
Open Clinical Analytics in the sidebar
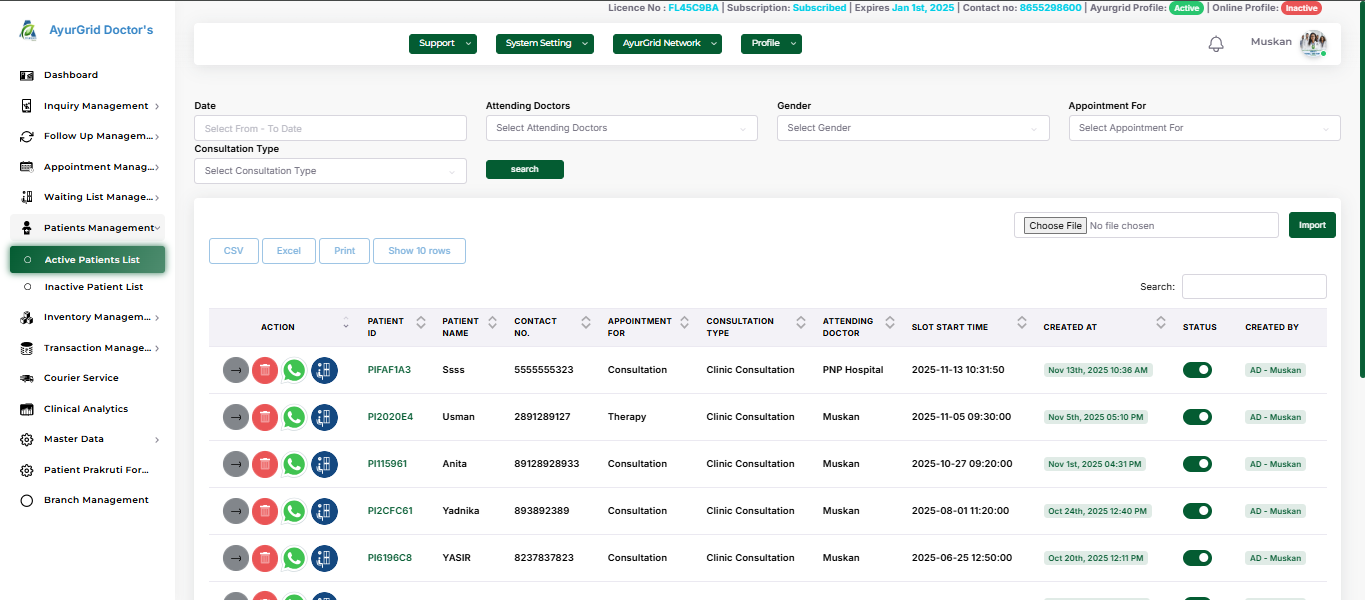(x=85, y=409)
